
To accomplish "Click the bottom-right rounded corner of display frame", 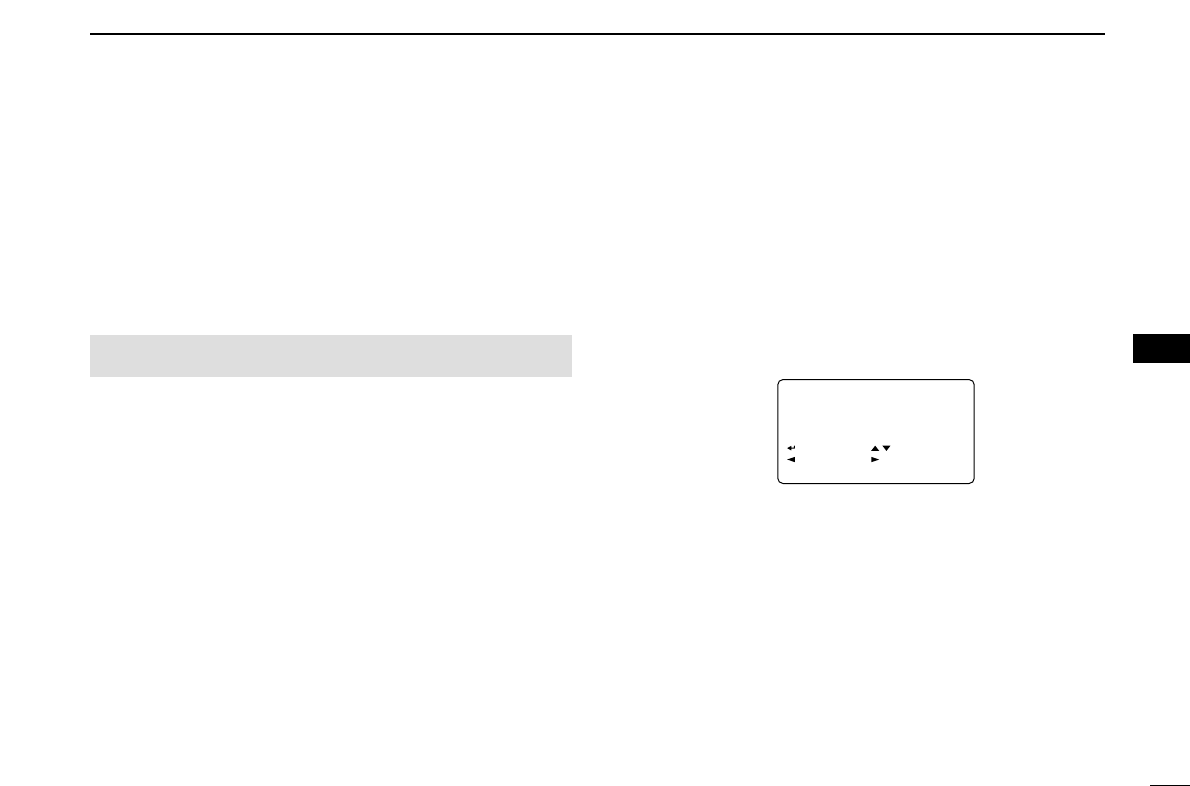I will (x=971, y=480).
